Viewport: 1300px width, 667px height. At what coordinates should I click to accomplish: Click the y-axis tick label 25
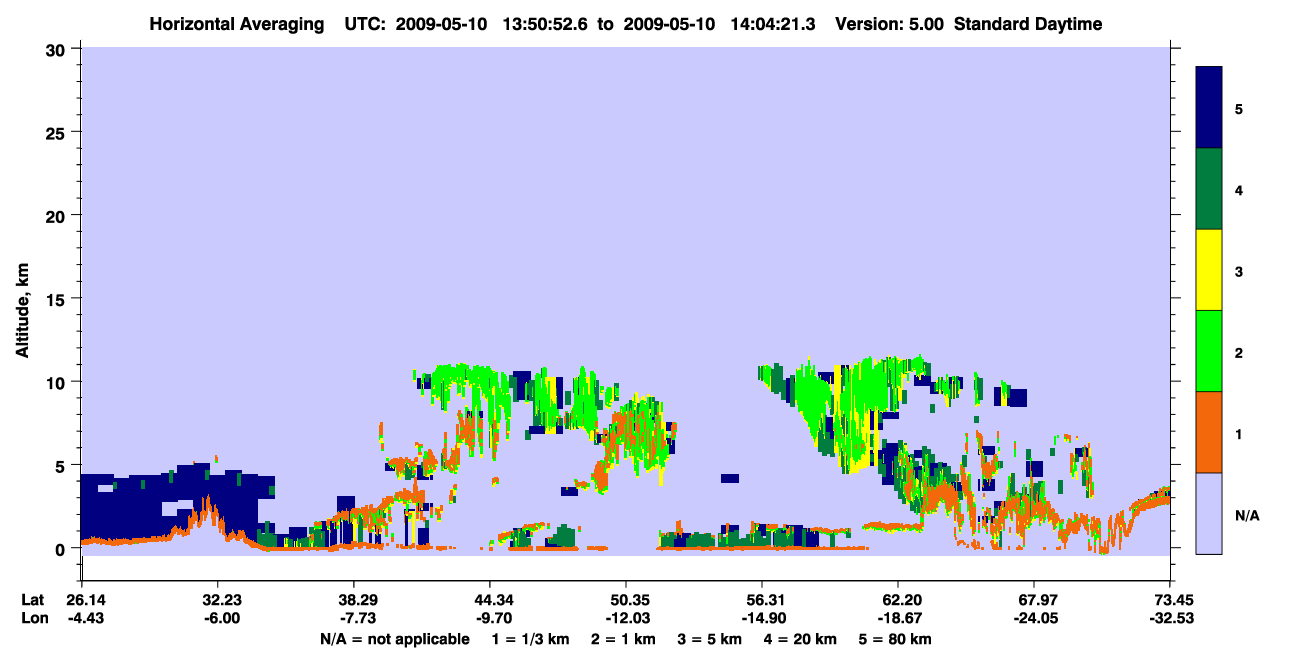point(58,132)
